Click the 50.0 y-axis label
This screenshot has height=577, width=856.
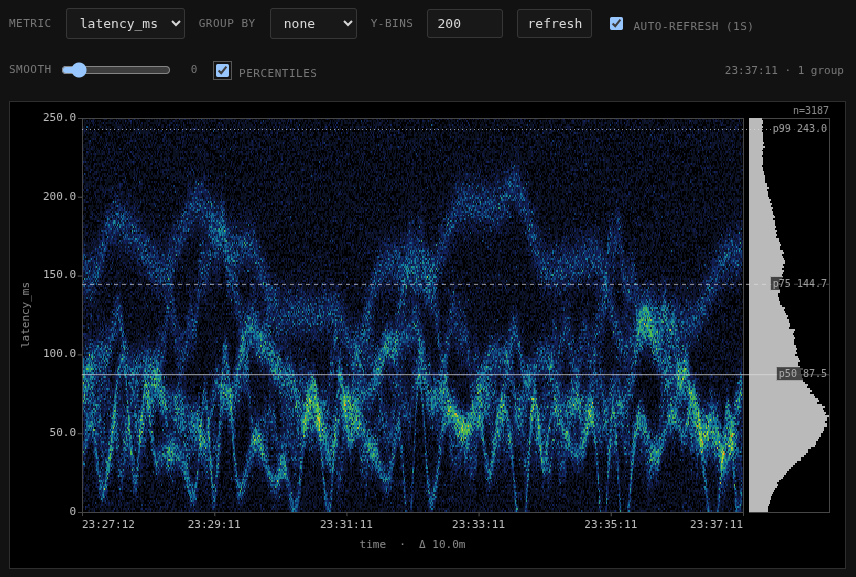point(62,432)
